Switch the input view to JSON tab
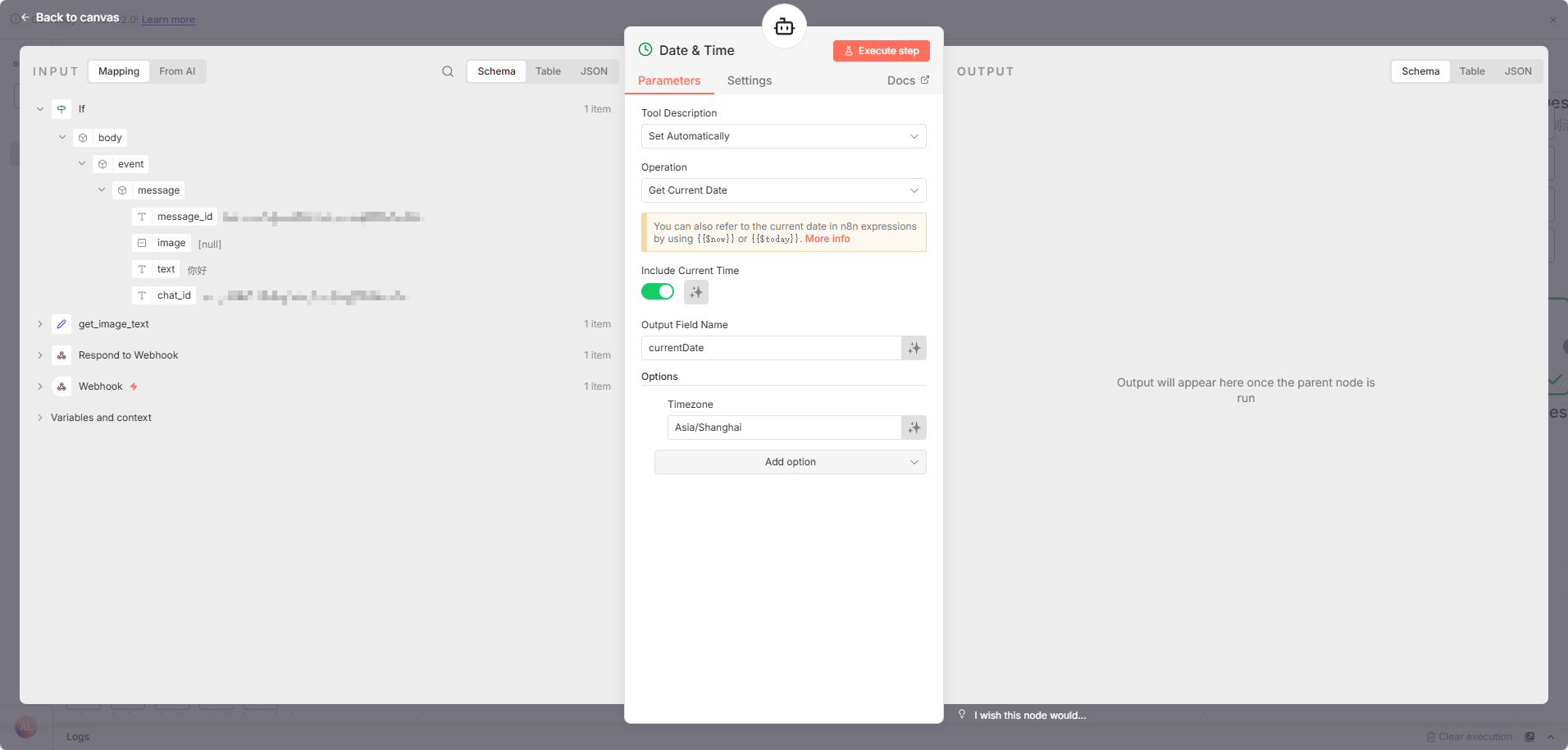Screen dimensions: 1568x750 [x=594, y=71]
